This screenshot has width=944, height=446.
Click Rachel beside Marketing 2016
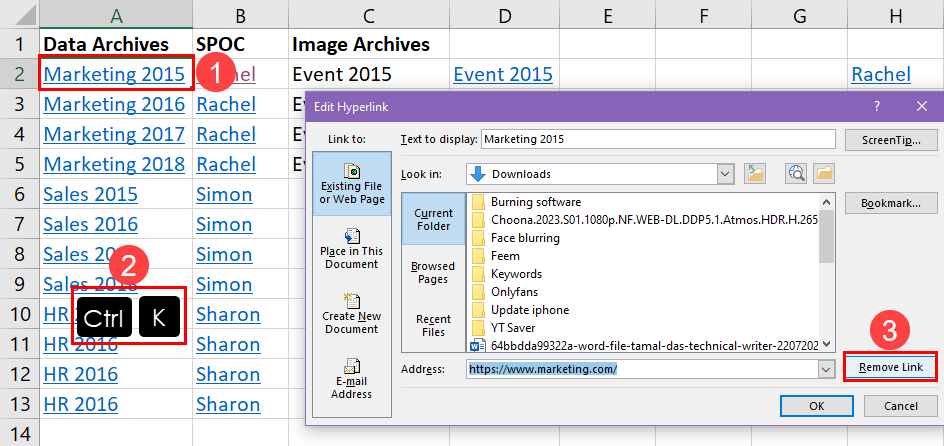[226, 104]
